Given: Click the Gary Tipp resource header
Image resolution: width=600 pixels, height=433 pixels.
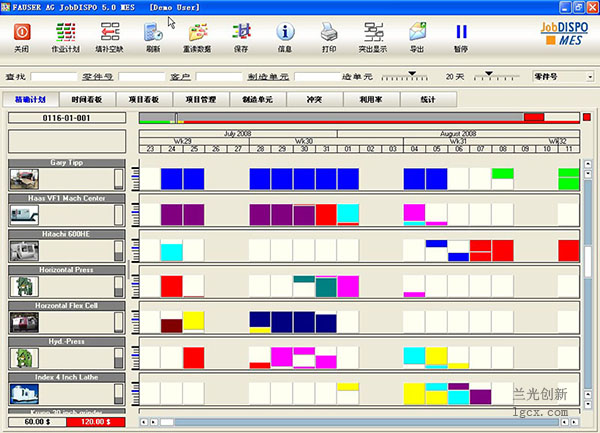Looking at the screenshot, I should 67,162.
